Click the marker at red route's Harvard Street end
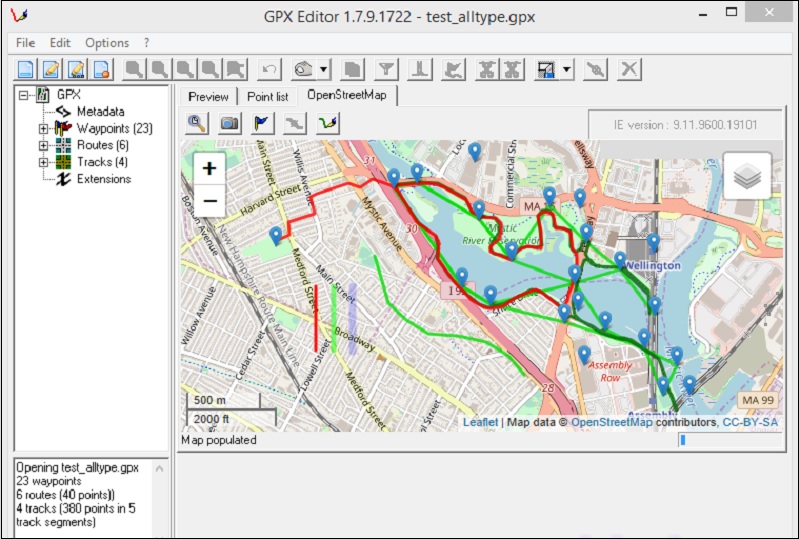The image size is (800, 539). pyautogui.click(x=276, y=235)
